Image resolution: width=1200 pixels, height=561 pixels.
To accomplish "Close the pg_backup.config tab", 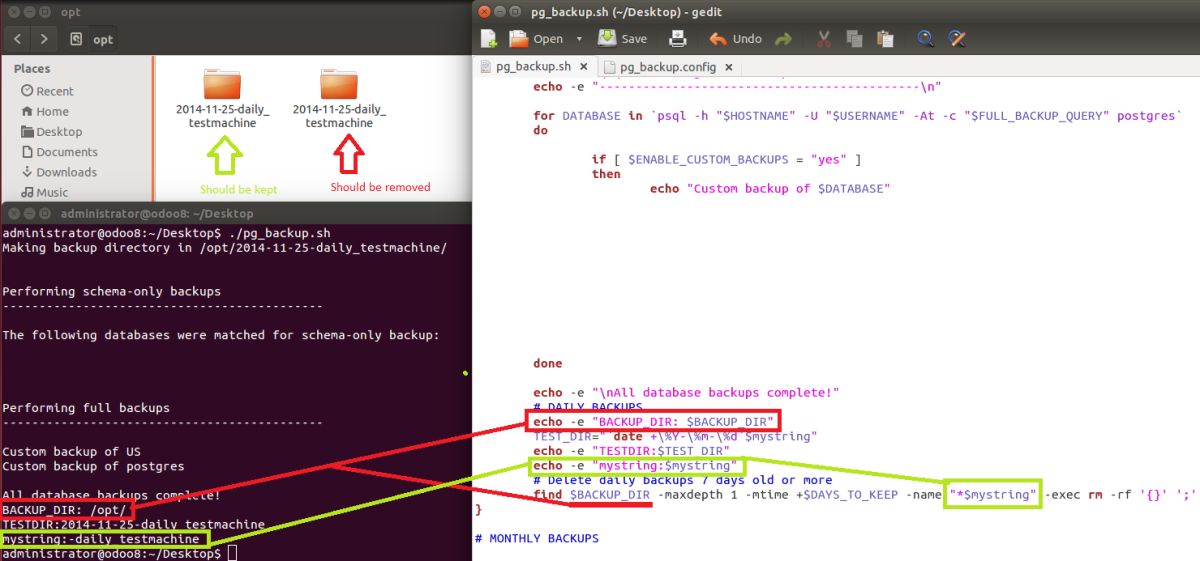I will [x=728, y=67].
